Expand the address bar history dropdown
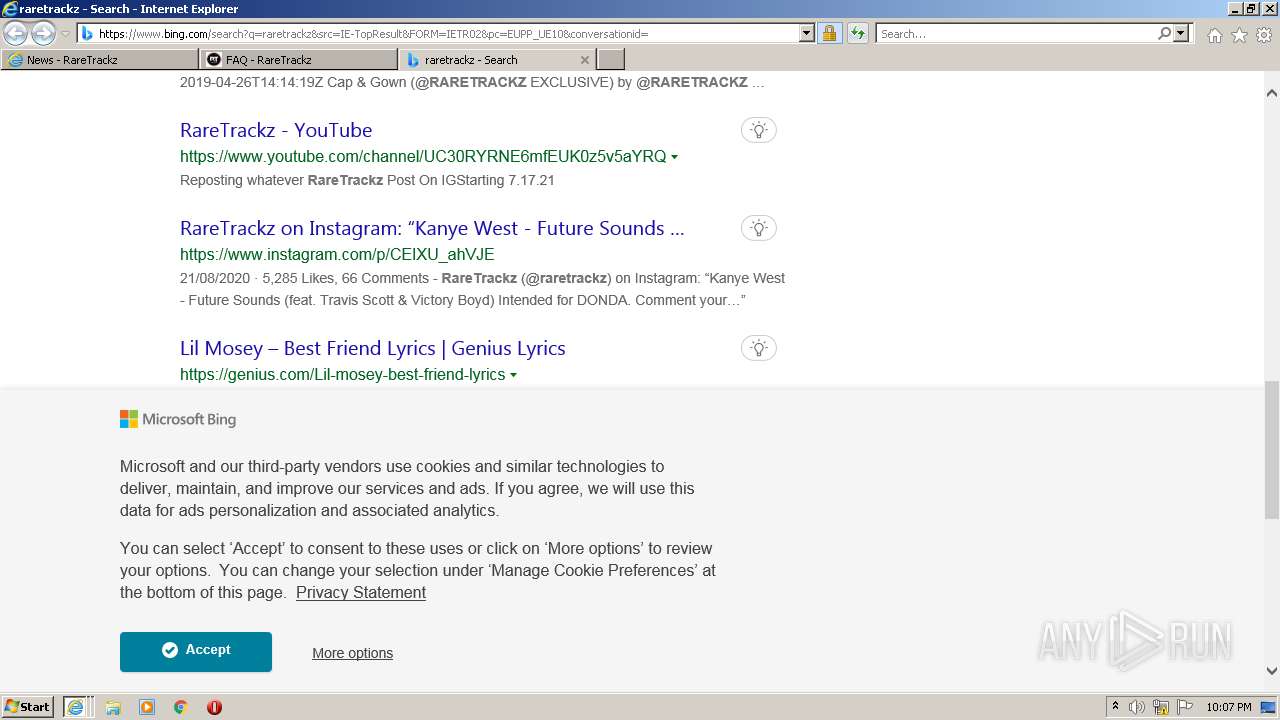Viewport: 1280px width, 720px height. coord(807,33)
